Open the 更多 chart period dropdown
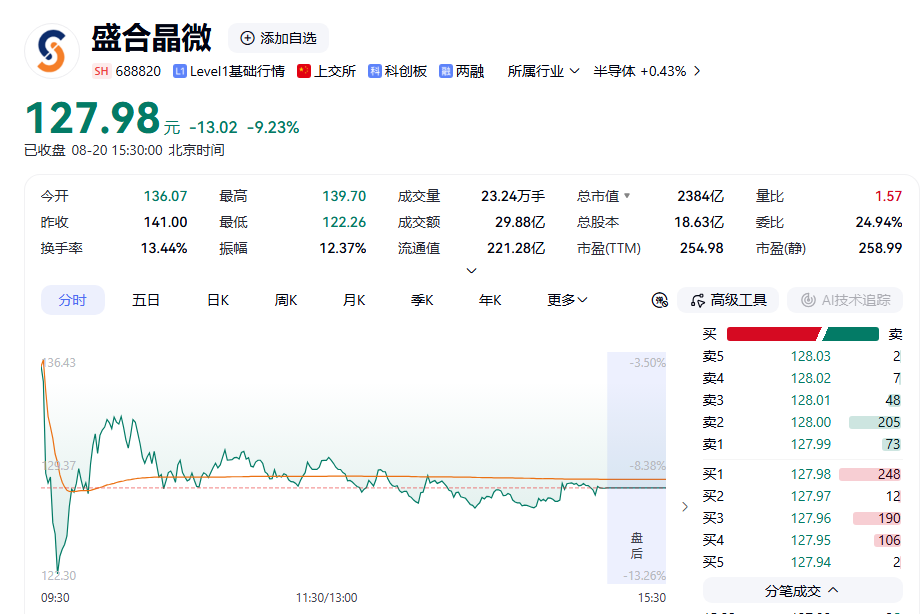The width and height of the screenshot is (924, 614). click(567, 301)
